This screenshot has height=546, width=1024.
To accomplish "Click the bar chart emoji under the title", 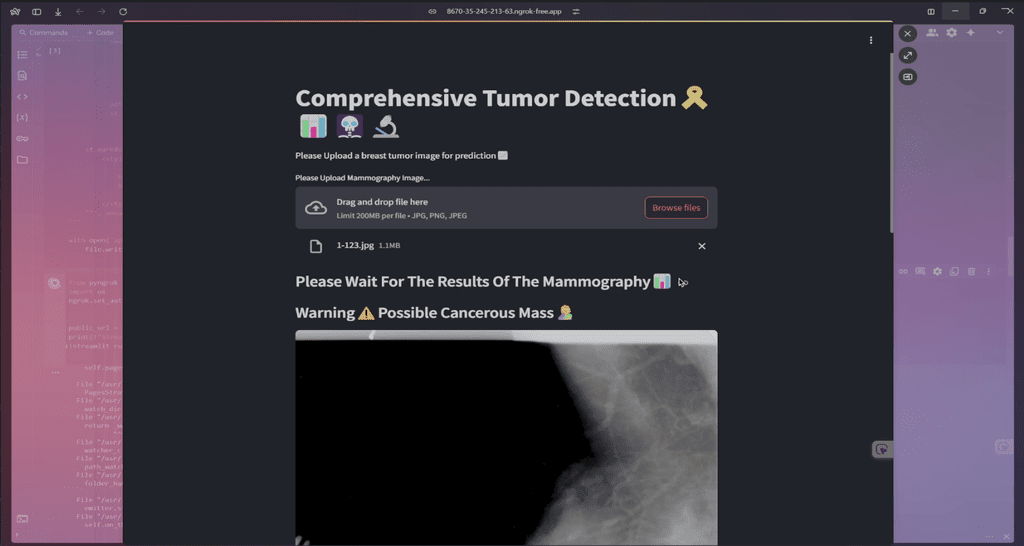I will point(313,126).
